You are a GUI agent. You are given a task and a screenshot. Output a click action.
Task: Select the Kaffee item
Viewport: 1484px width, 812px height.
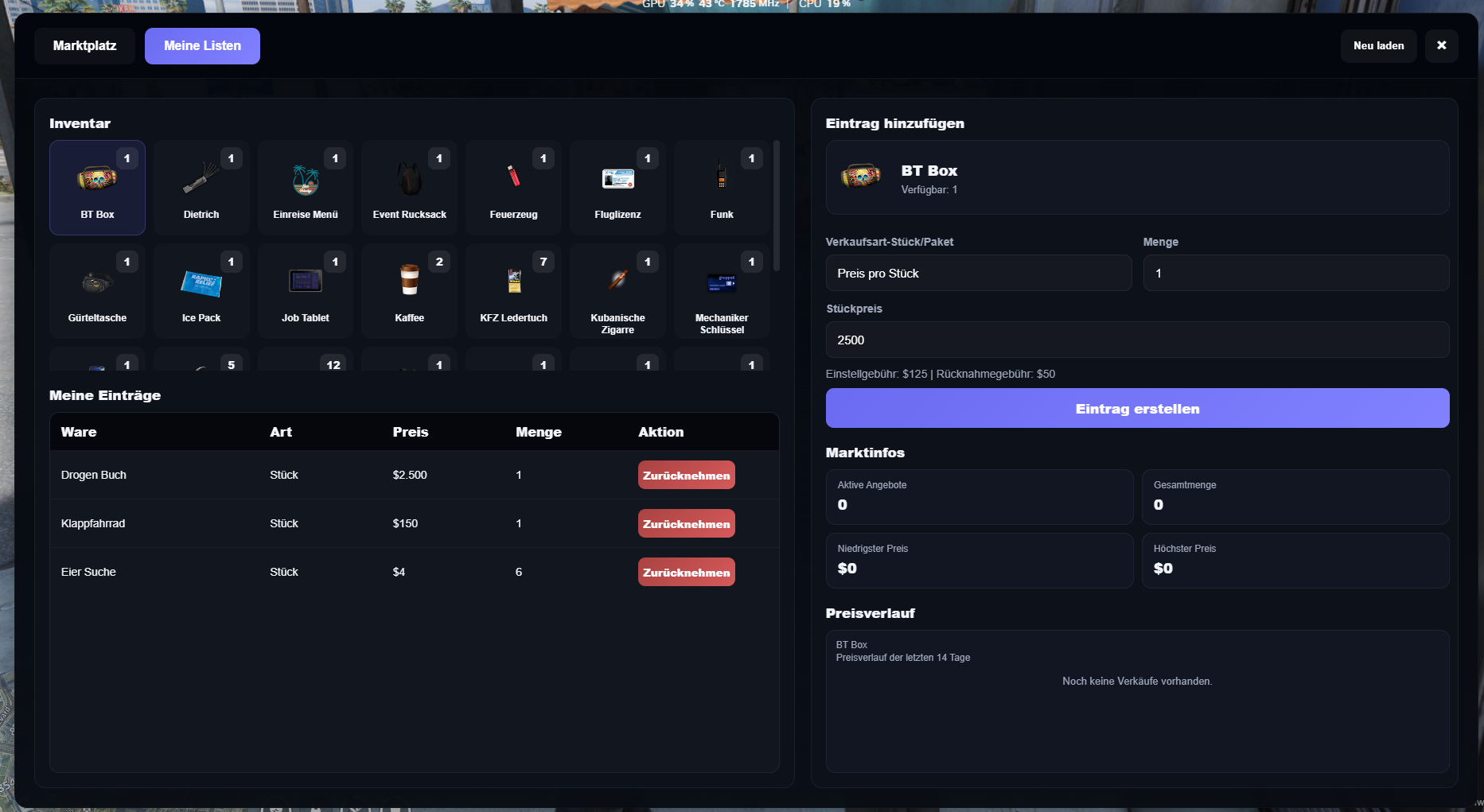(x=410, y=291)
